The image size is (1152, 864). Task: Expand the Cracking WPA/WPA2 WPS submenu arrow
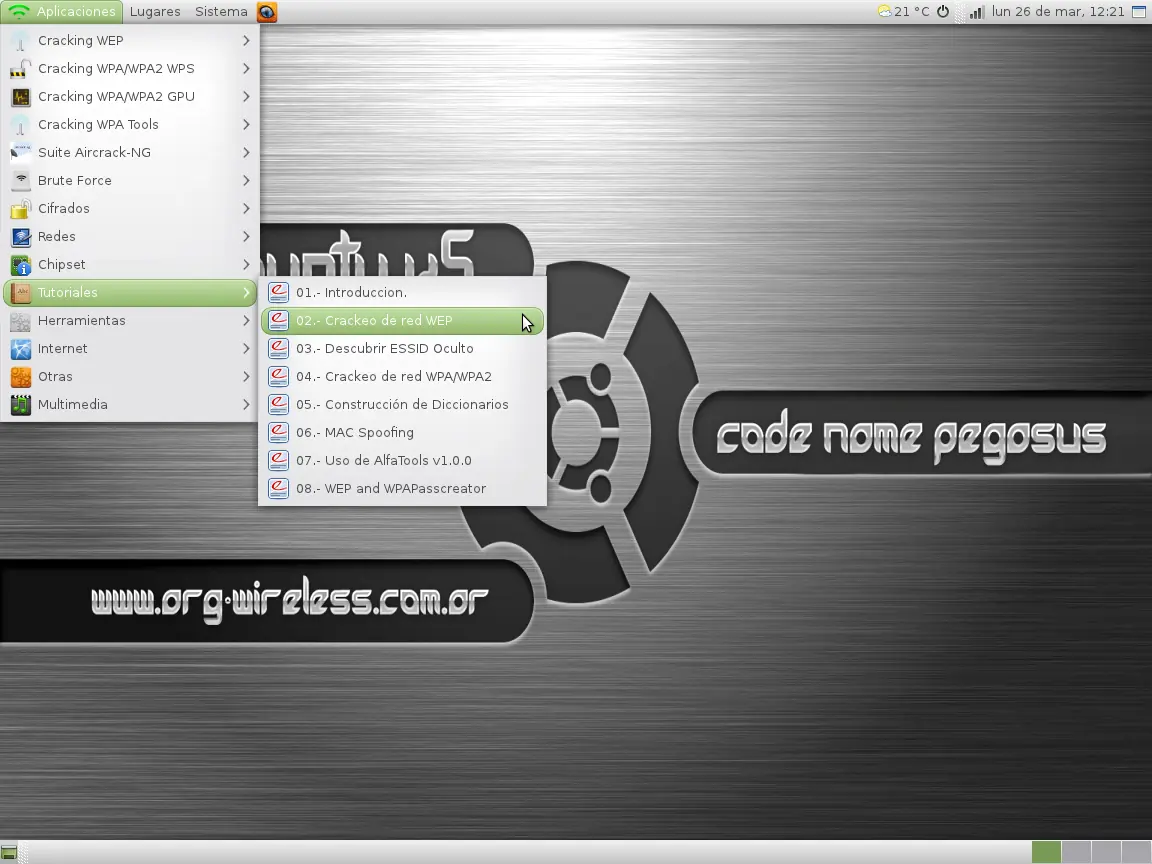[x=246, y=68]
